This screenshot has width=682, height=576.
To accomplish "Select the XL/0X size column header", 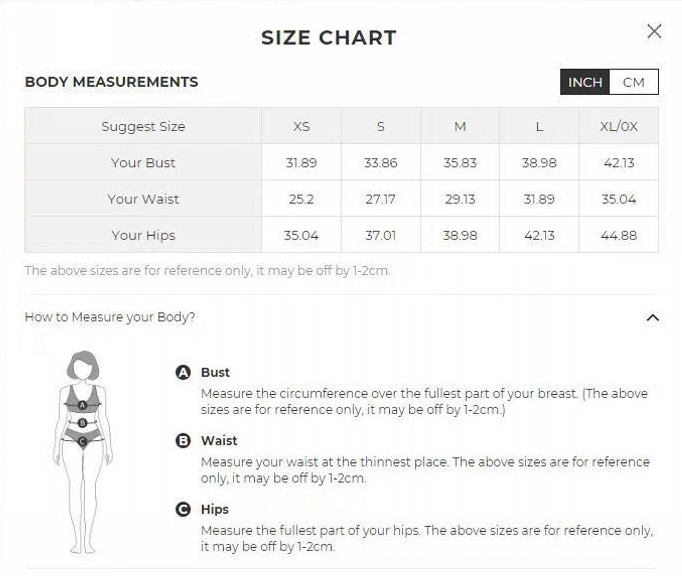I will [619, 127].
